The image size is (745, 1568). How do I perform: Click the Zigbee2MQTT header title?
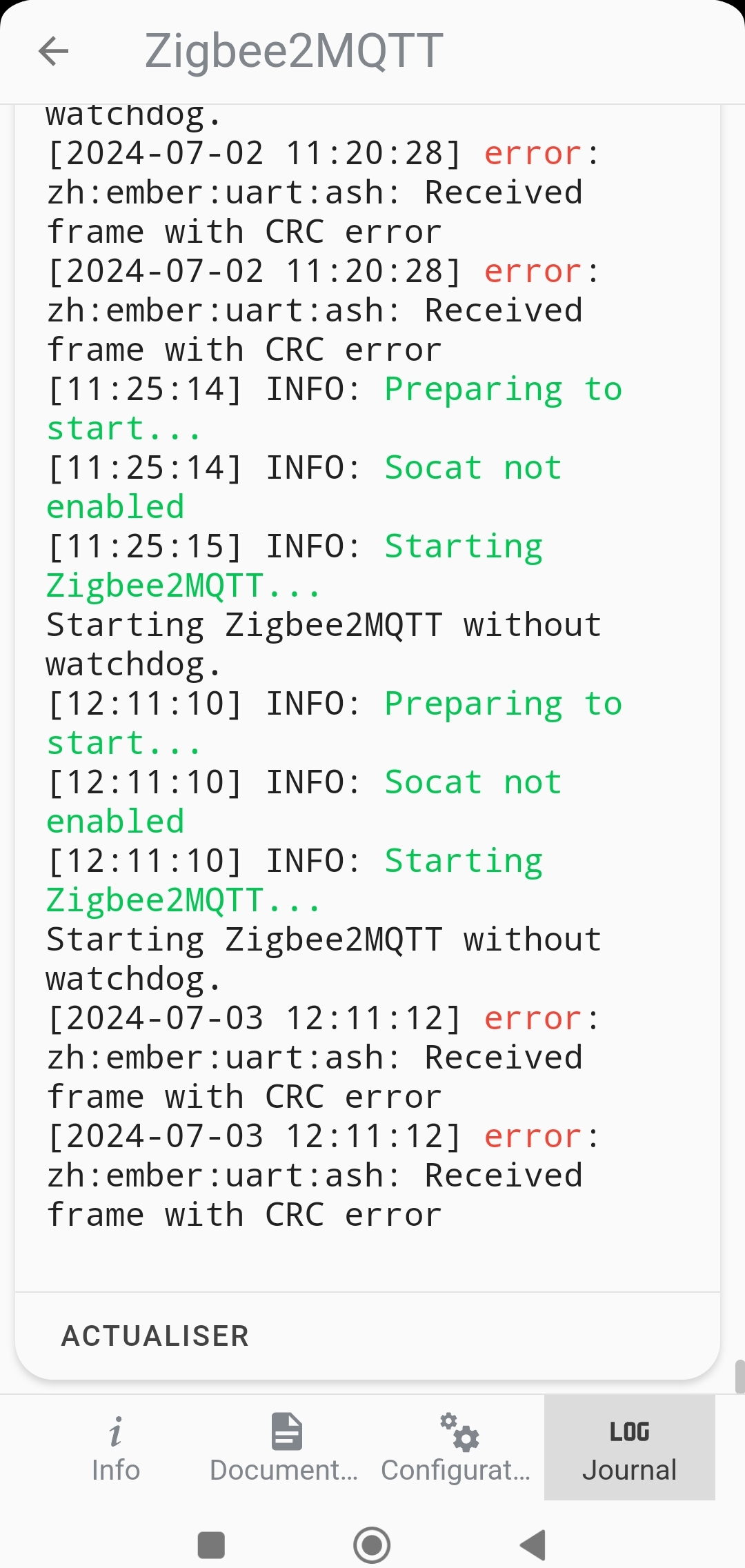[294, 51]
